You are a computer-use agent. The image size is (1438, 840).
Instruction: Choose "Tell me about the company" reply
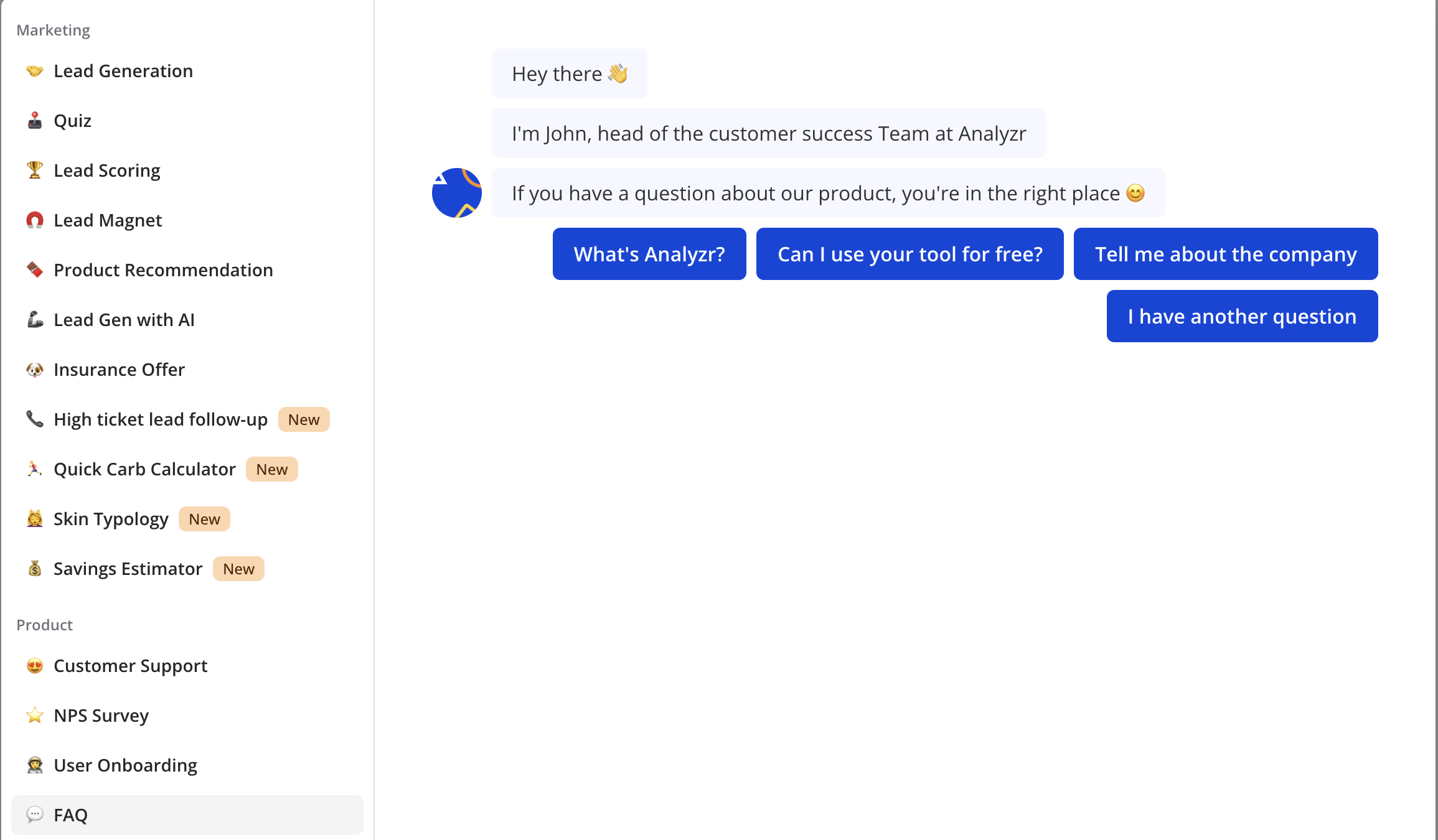1225,254
